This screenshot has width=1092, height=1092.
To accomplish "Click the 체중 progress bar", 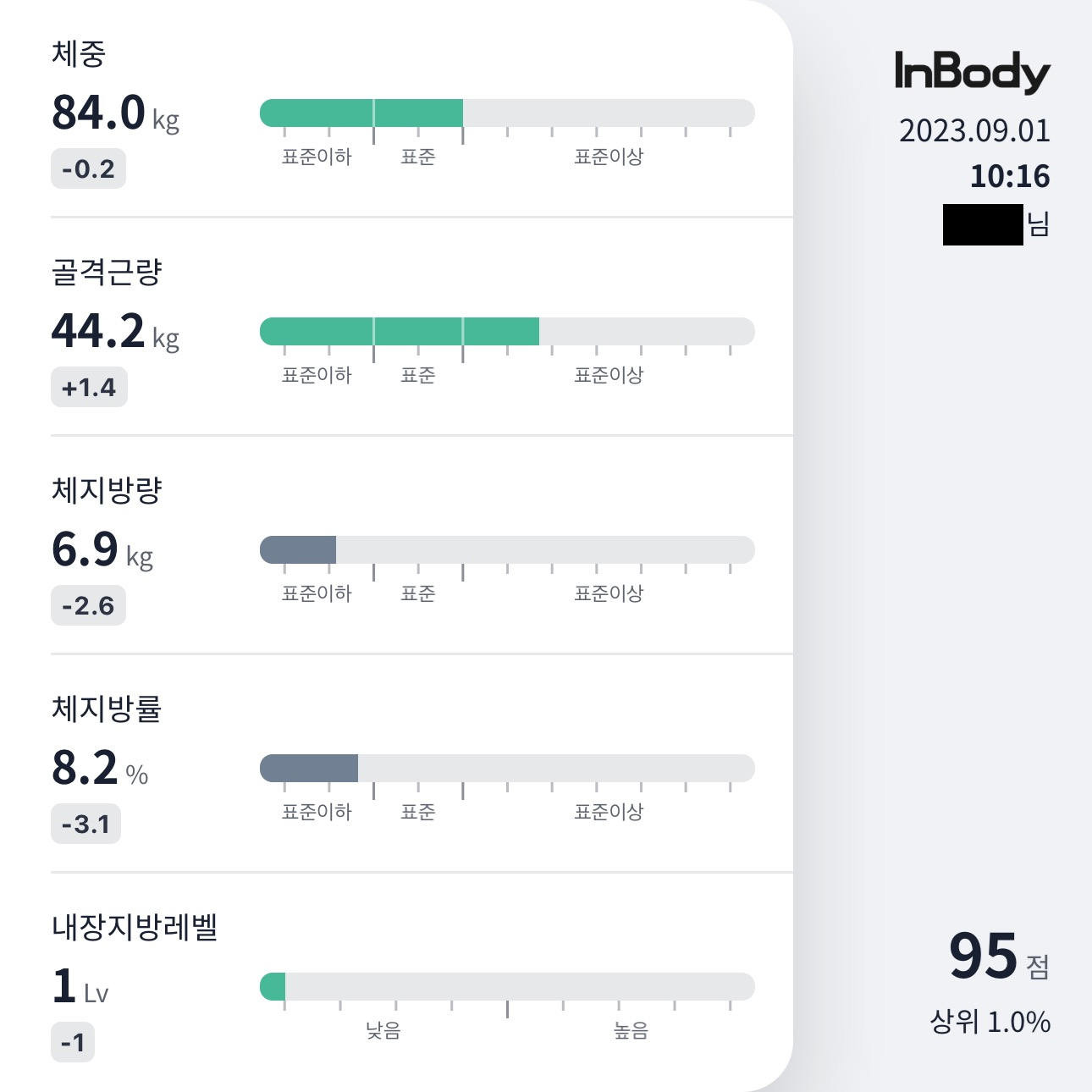I will pos(506,113).
